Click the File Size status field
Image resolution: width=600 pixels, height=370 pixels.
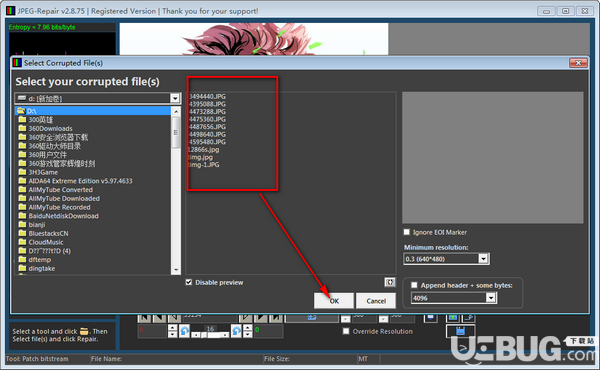pyautogui.click(x=310, y=359)
